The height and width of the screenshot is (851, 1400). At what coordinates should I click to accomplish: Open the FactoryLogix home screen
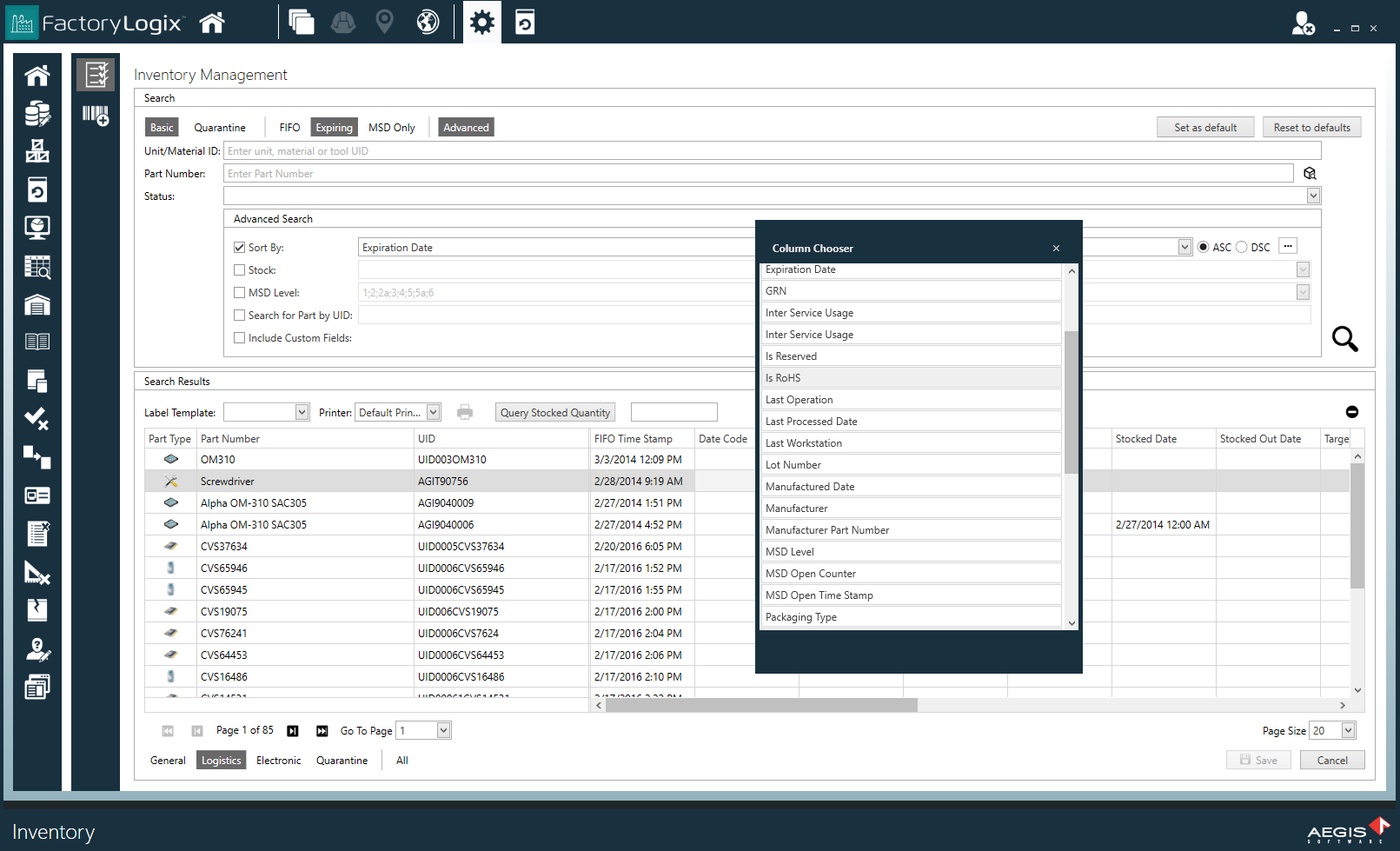pos(211,22)
